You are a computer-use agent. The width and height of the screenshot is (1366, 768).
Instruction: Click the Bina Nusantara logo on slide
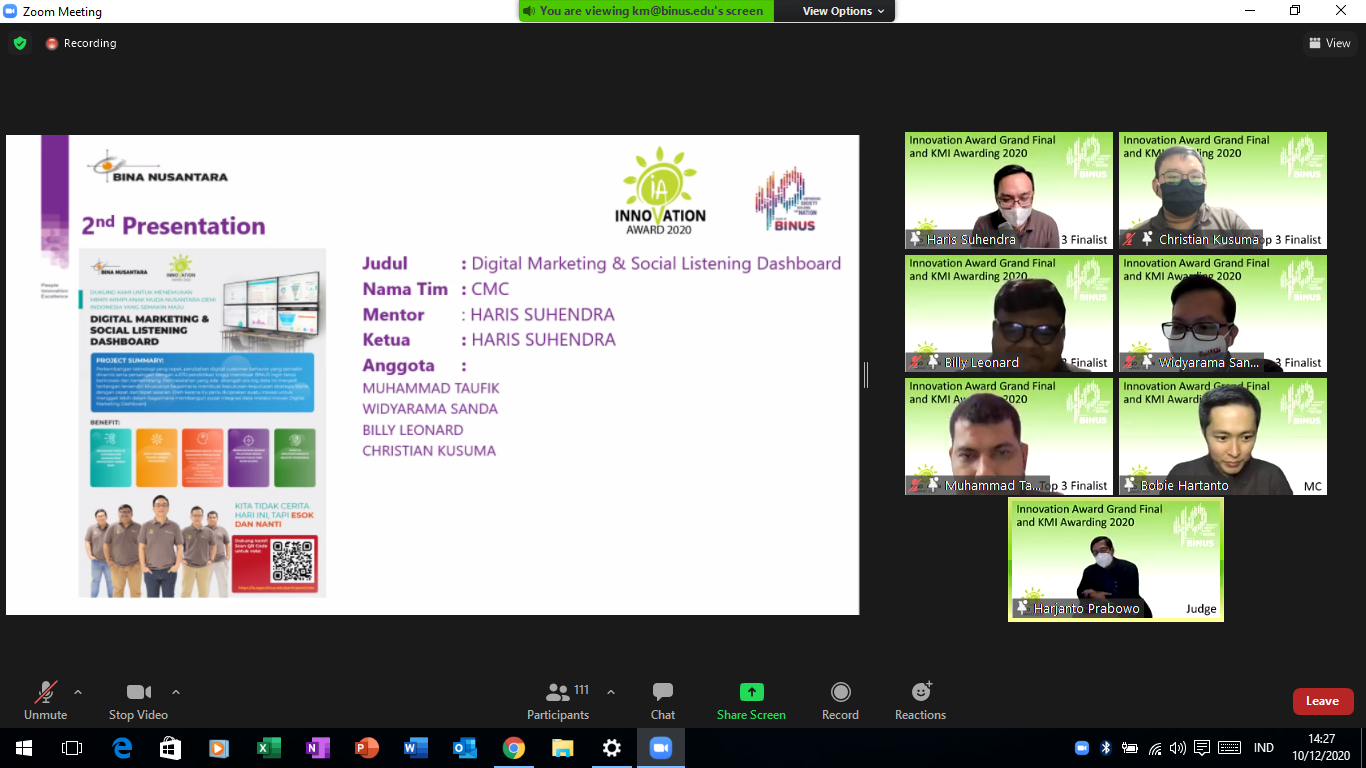[157, 167]
